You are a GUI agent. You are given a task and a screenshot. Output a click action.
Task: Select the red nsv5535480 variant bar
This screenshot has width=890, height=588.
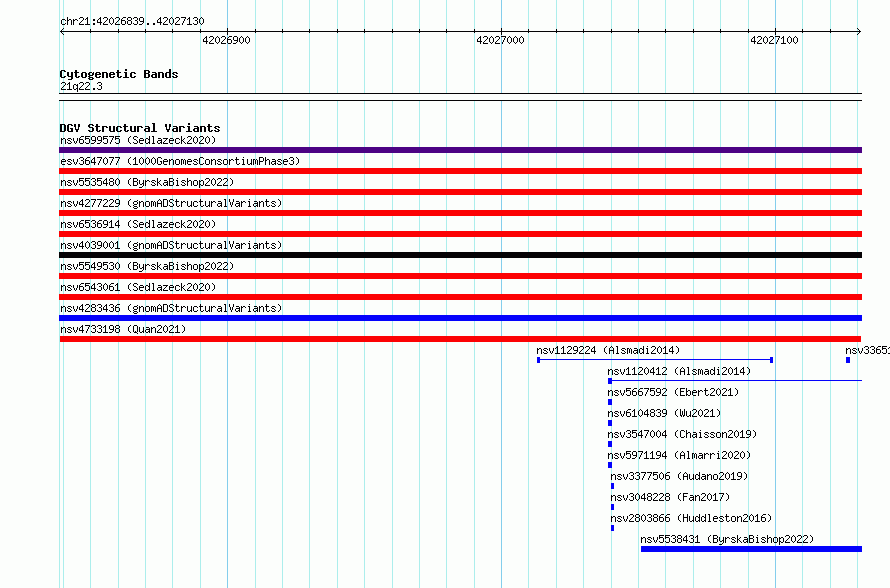[460, 192]
